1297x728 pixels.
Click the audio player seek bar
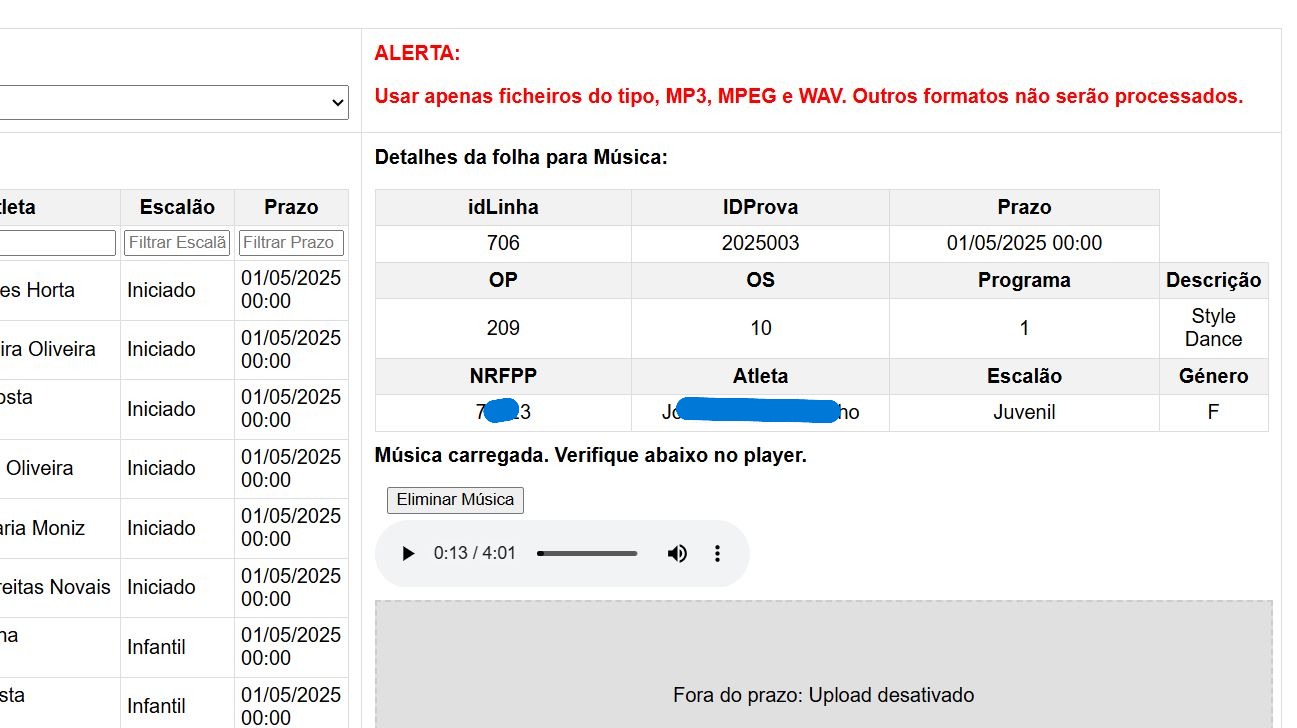pyautogui.click(x=587, y=553)
